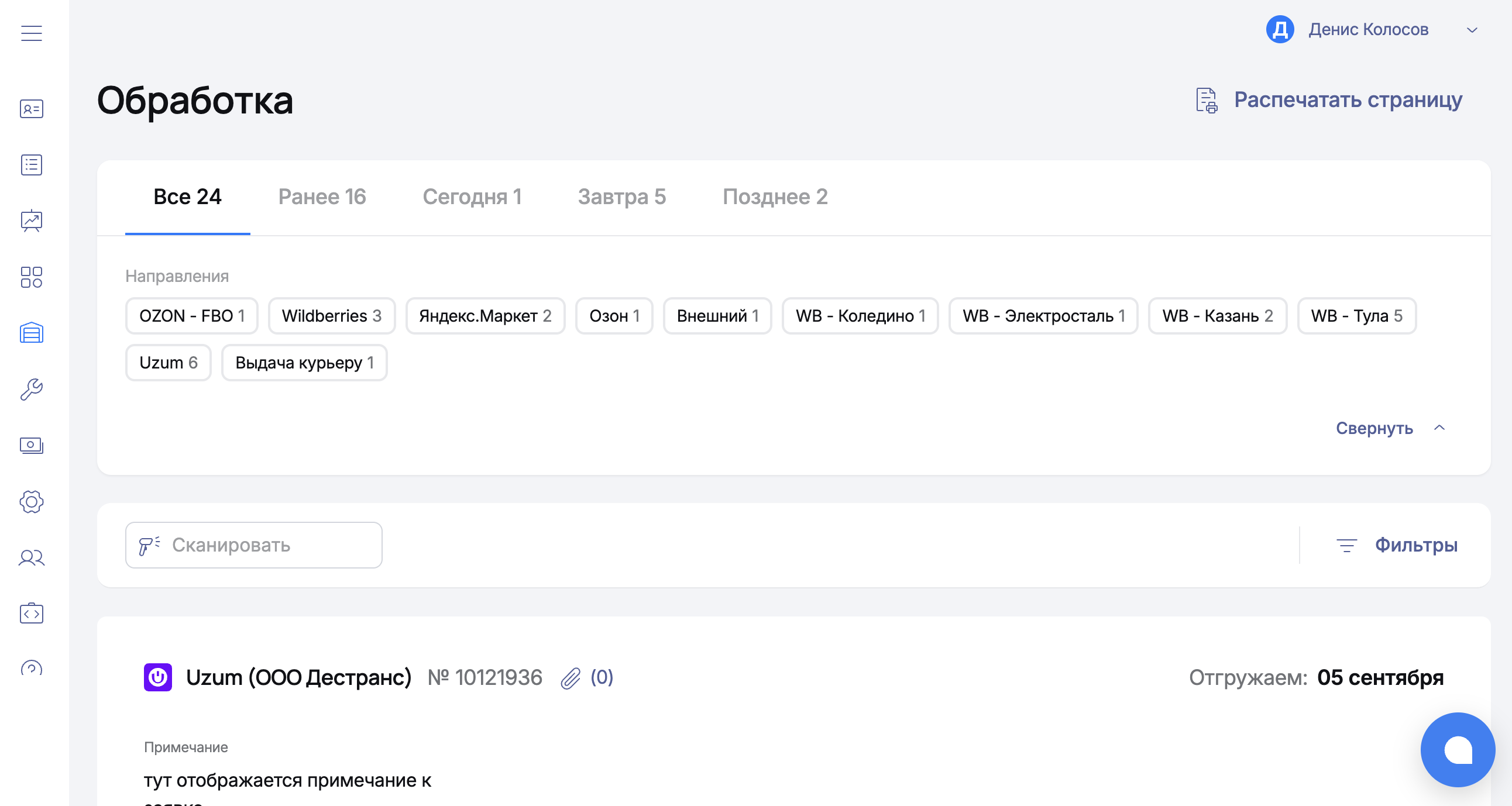Open the analytics chart sidebar icon

point(32,221)
